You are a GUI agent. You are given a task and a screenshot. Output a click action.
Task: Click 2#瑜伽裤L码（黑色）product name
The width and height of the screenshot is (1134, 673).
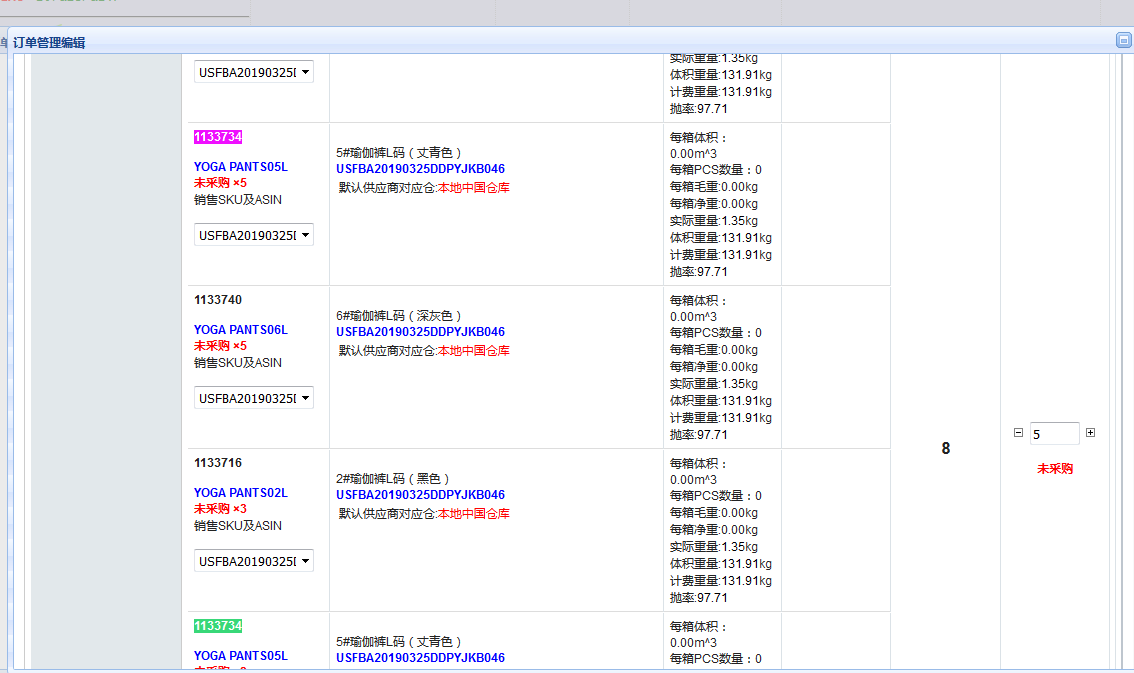pos(393,479)
